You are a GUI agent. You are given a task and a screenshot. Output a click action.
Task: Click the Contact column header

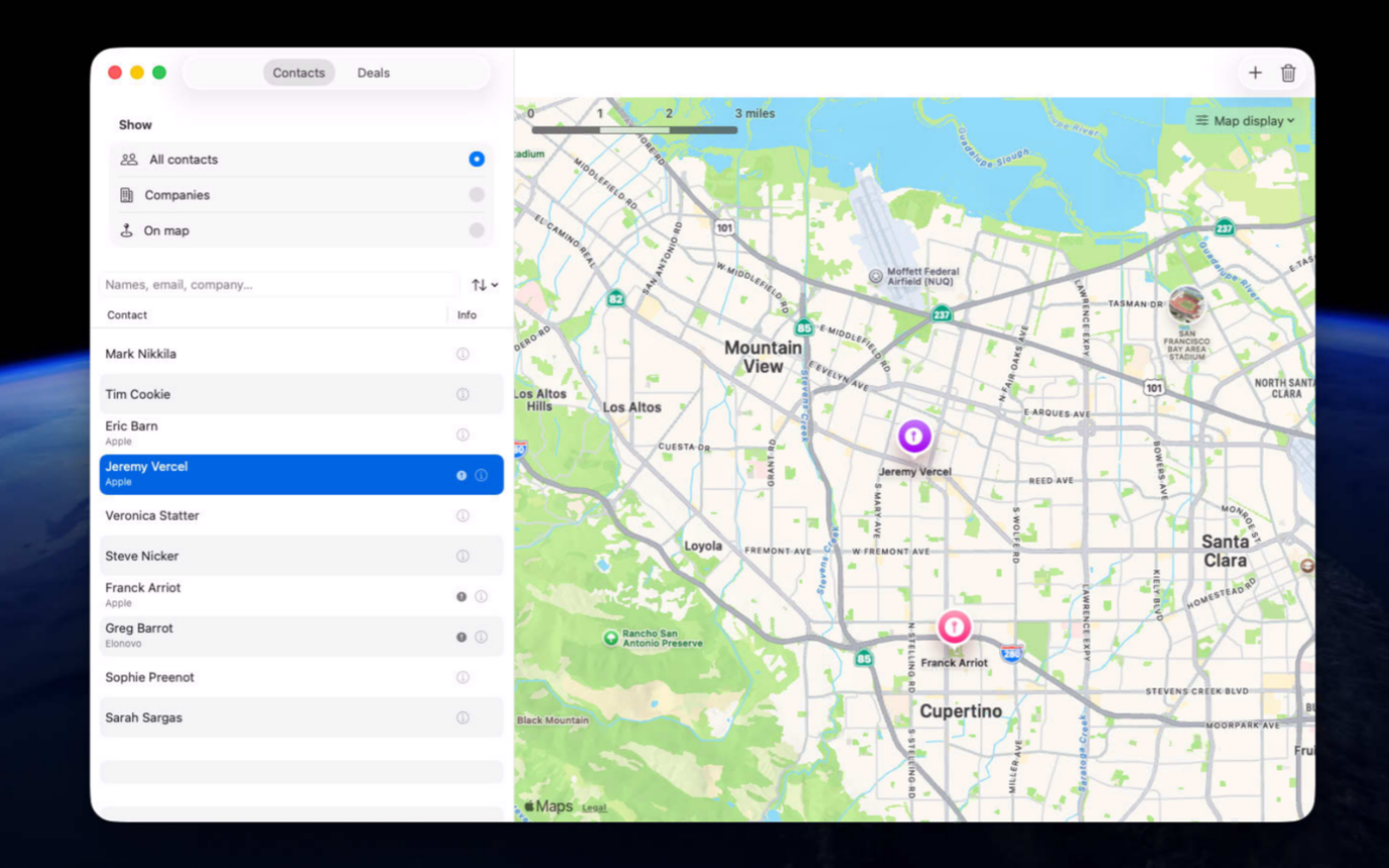(x=127, y=315)
